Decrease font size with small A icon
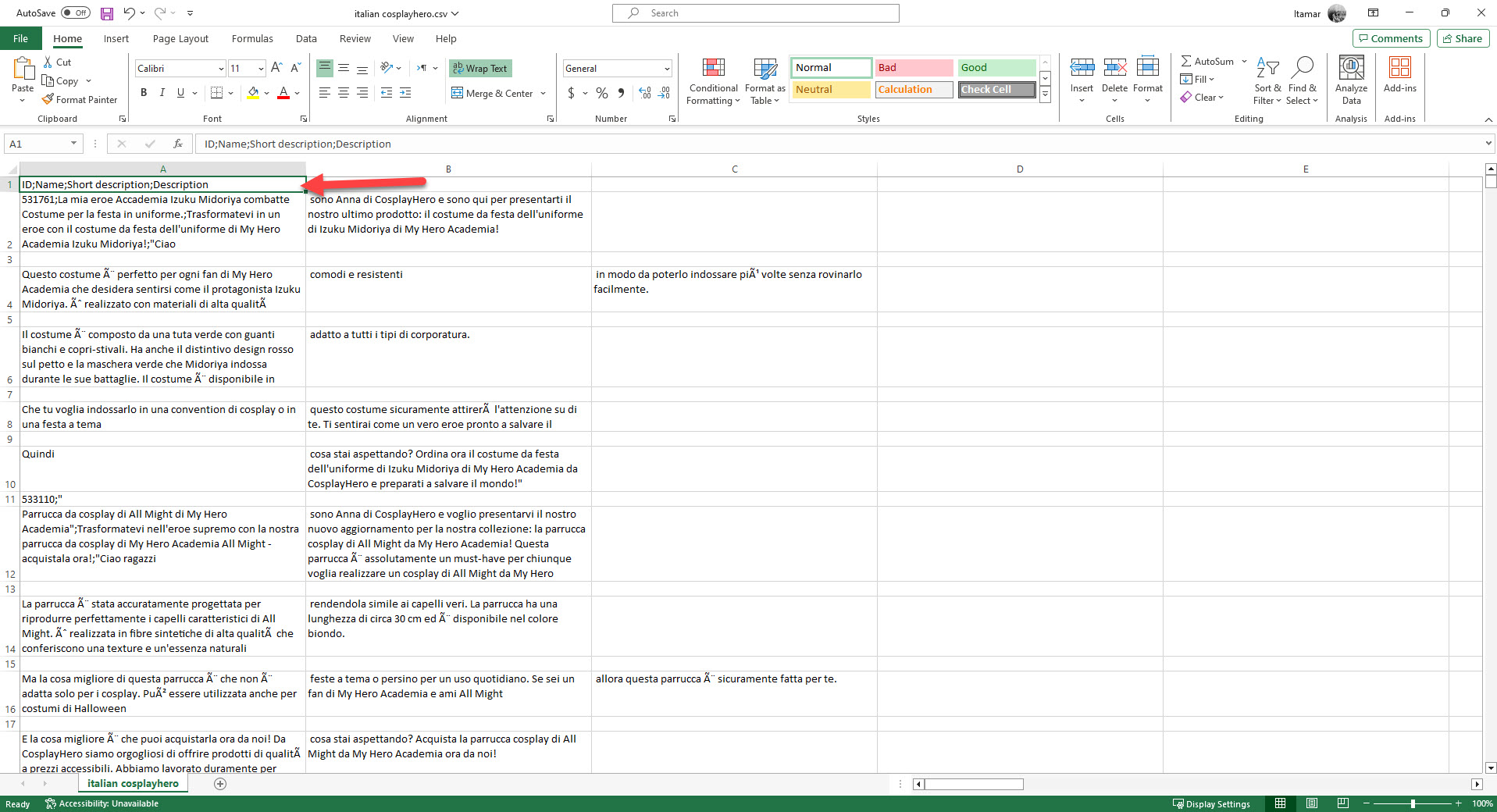The width and height of the screenshot is (1497, 812). pos(296,68)
